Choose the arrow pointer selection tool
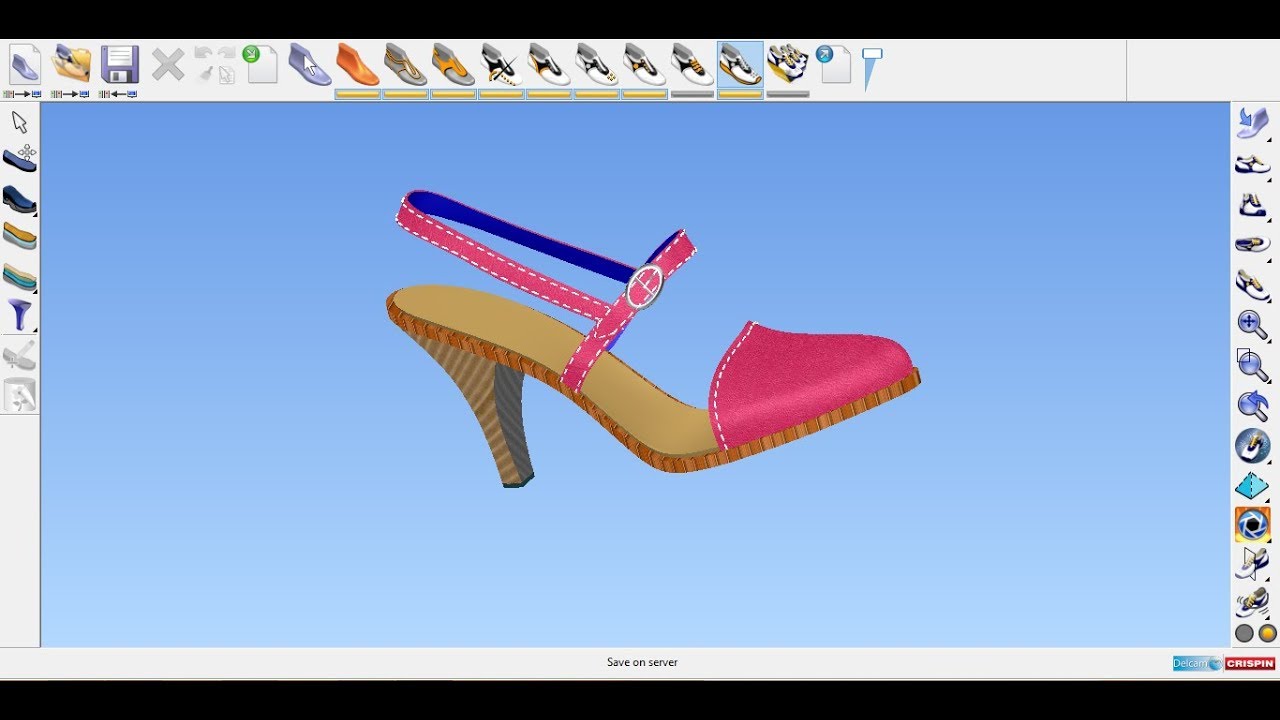1280x720 pixels. pyautogui.click(x=19, y=123)
